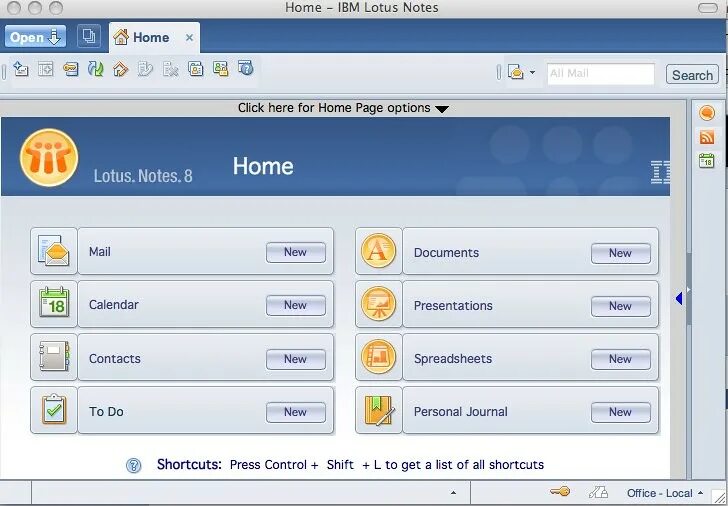
Task: Expand the sidebar with blue triangle
Action: coord(679,298)
